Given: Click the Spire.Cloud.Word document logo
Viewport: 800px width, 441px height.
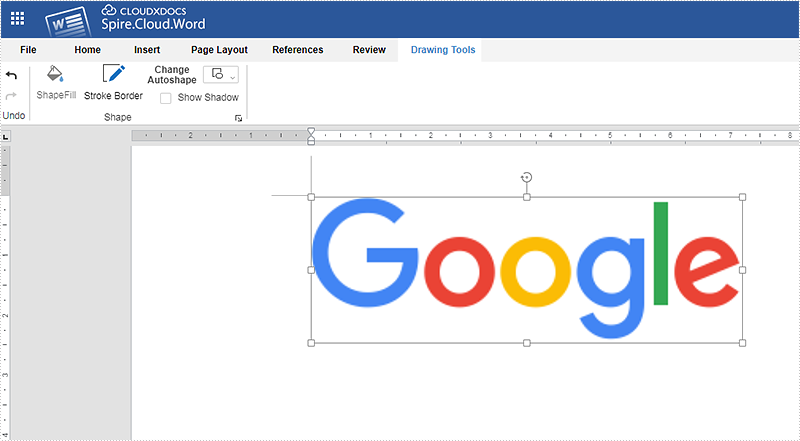Looking at the screenshot, I should (68, 22).
